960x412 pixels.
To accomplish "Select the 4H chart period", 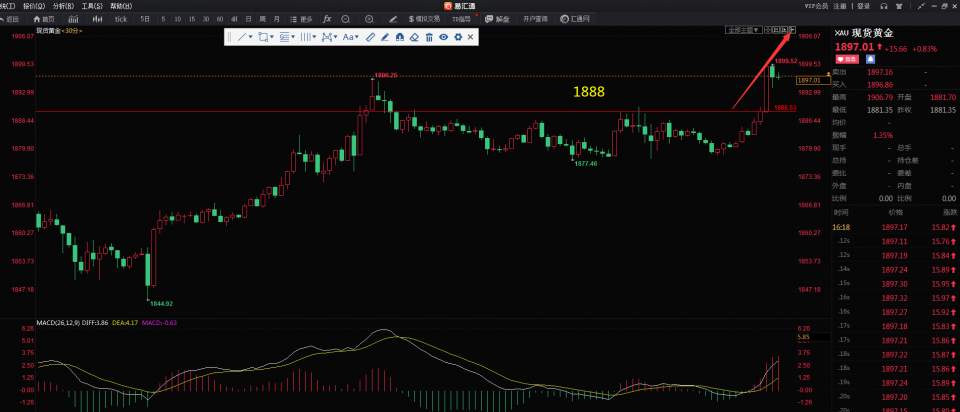I will click(234, 19).
